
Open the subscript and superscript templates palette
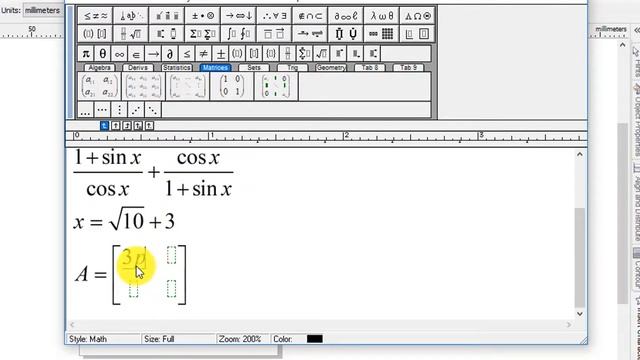(167, 33)
